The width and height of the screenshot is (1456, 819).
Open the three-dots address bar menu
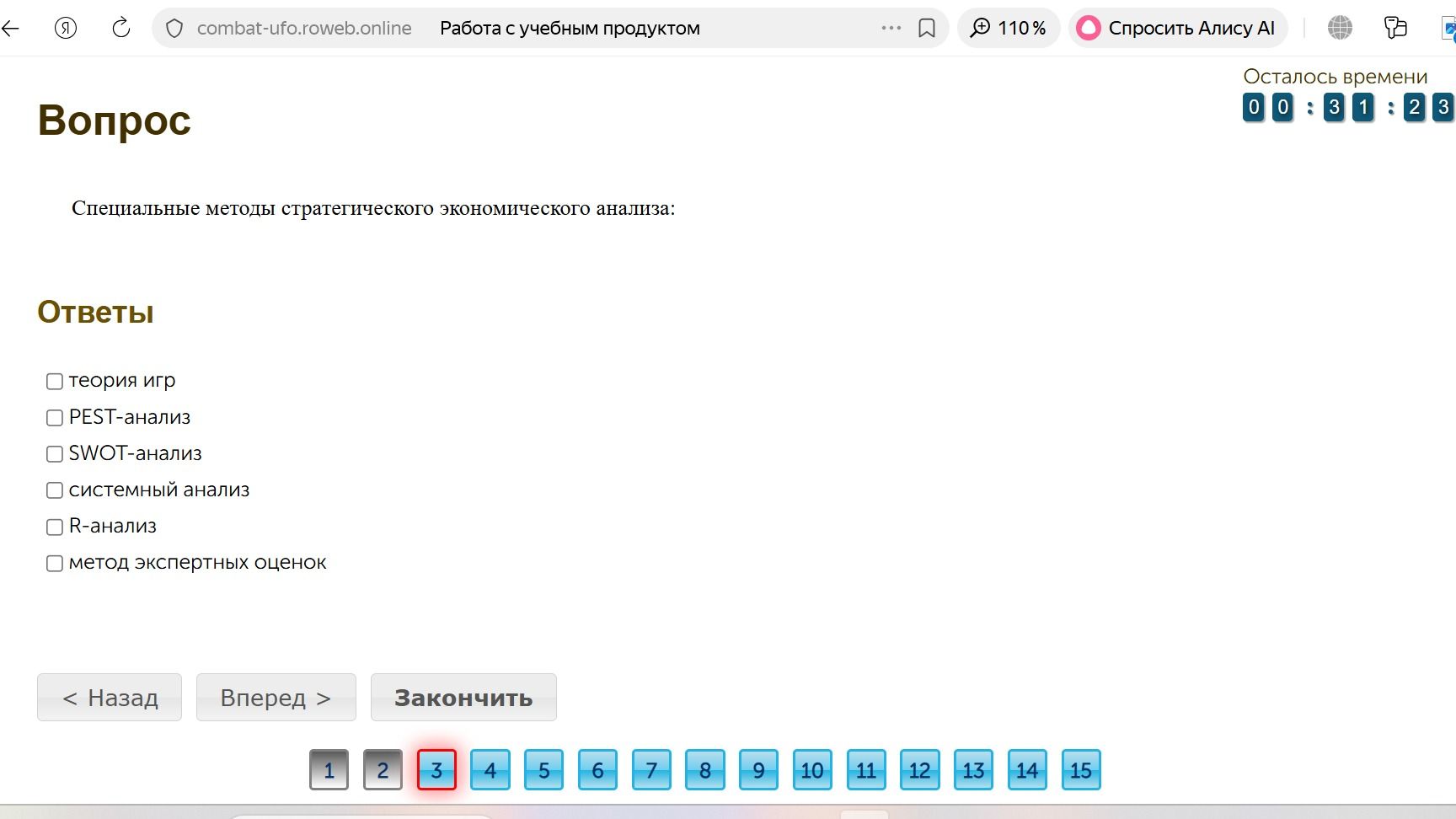pos(891,28)
